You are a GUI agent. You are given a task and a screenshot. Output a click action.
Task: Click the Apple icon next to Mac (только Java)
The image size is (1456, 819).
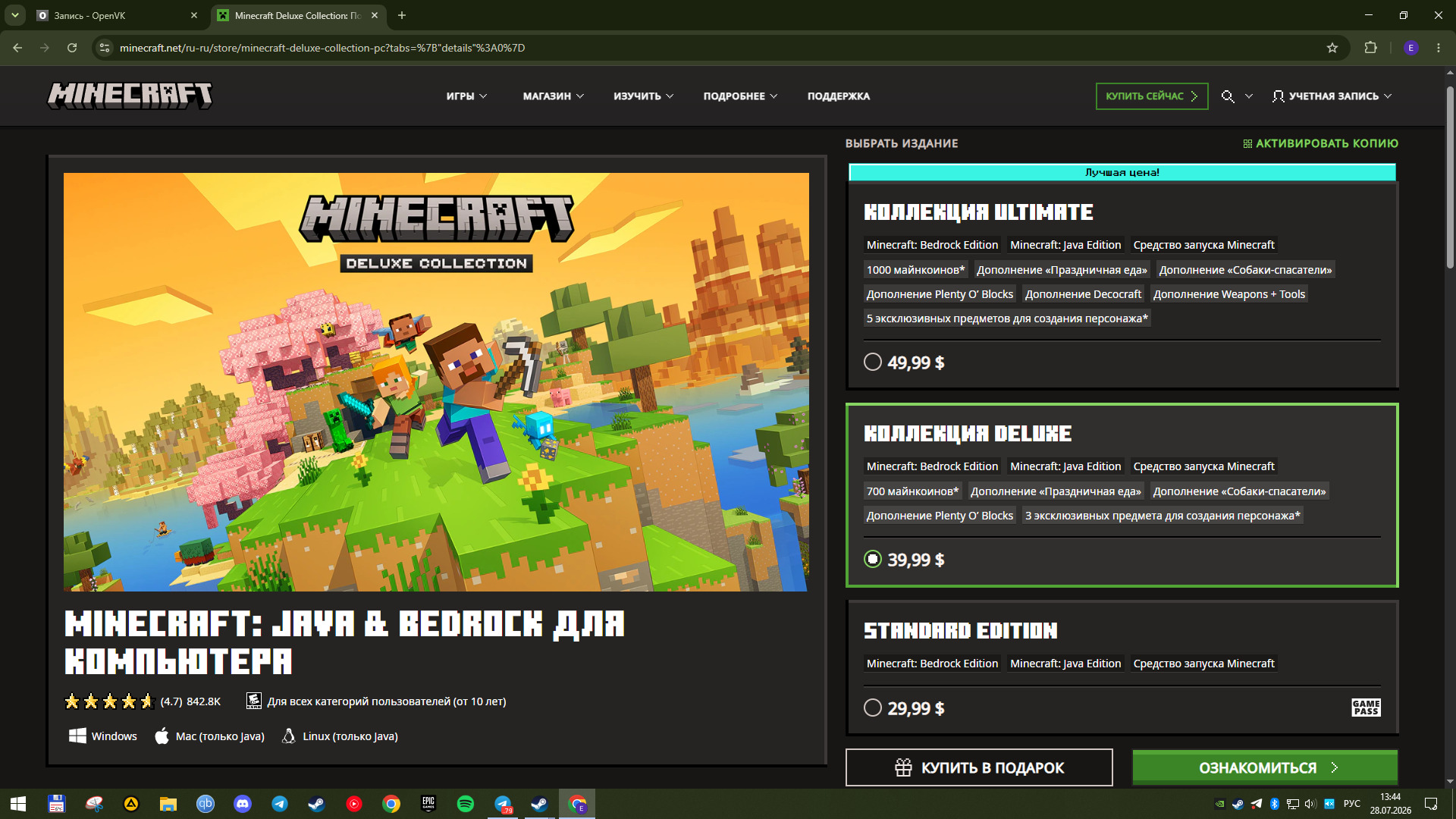(x=162, y=736)
